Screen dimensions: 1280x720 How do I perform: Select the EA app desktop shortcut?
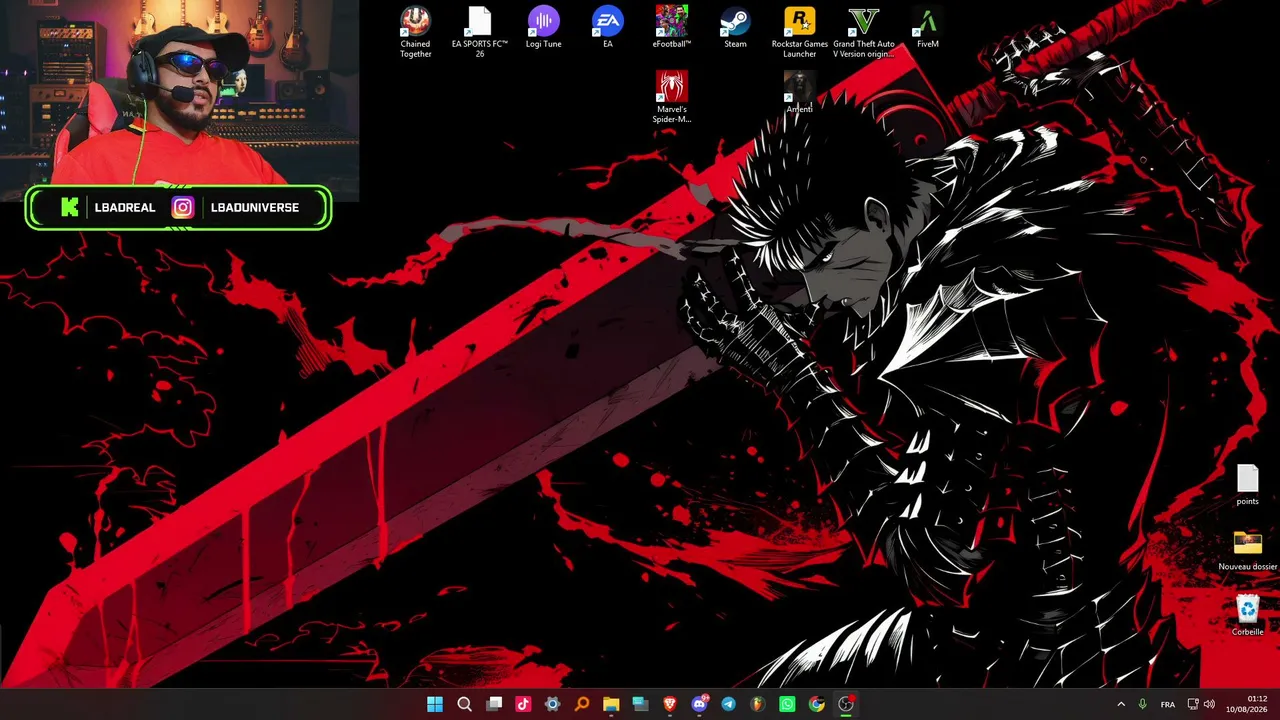[607, 28]
